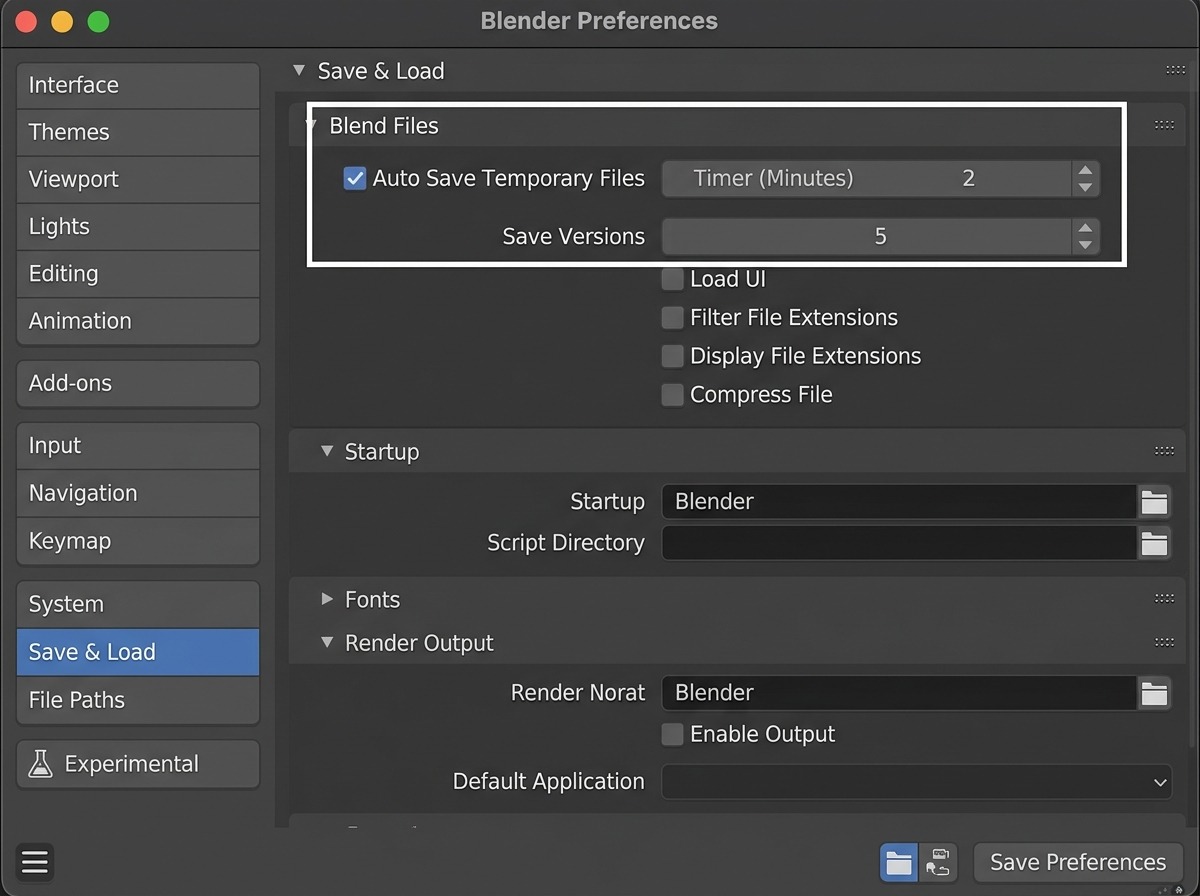This screenshot has height=896, width=1200.
Task: Enable the Enable Output checkbox
Action: click(x=673, y=734)
